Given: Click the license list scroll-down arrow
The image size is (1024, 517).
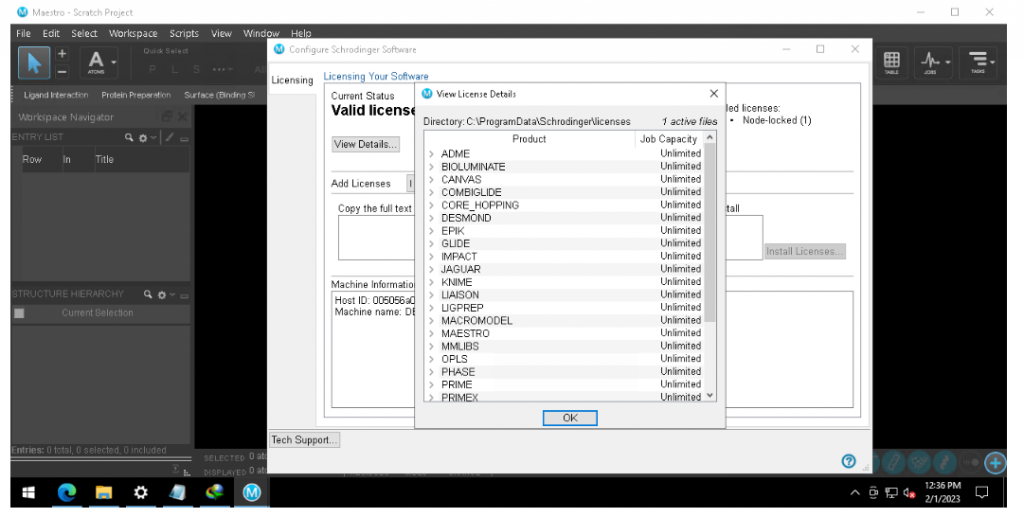Looking at the screenshot, I should coord(711,396).
